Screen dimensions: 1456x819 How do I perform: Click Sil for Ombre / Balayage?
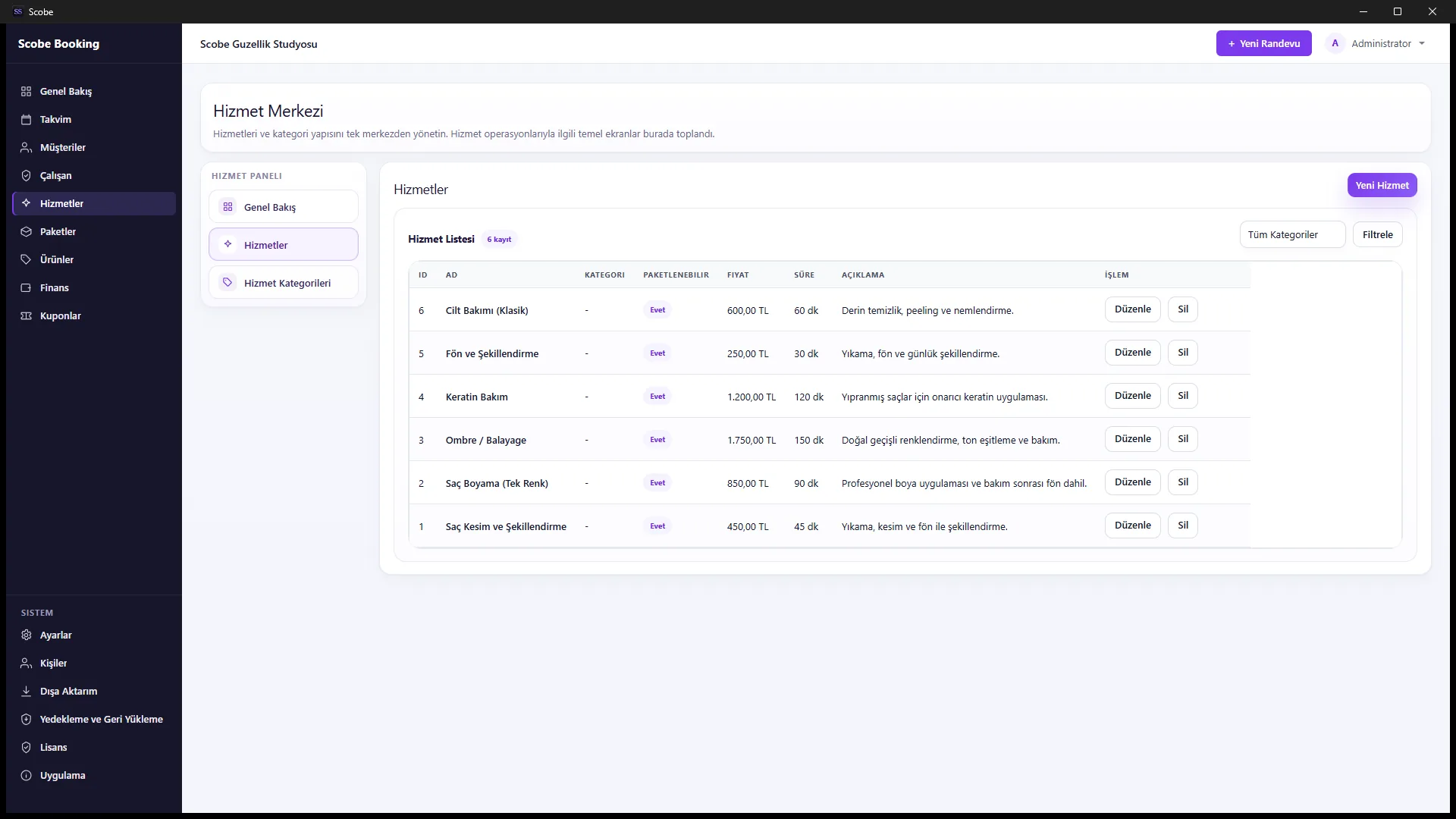[x=1182, y=439]
